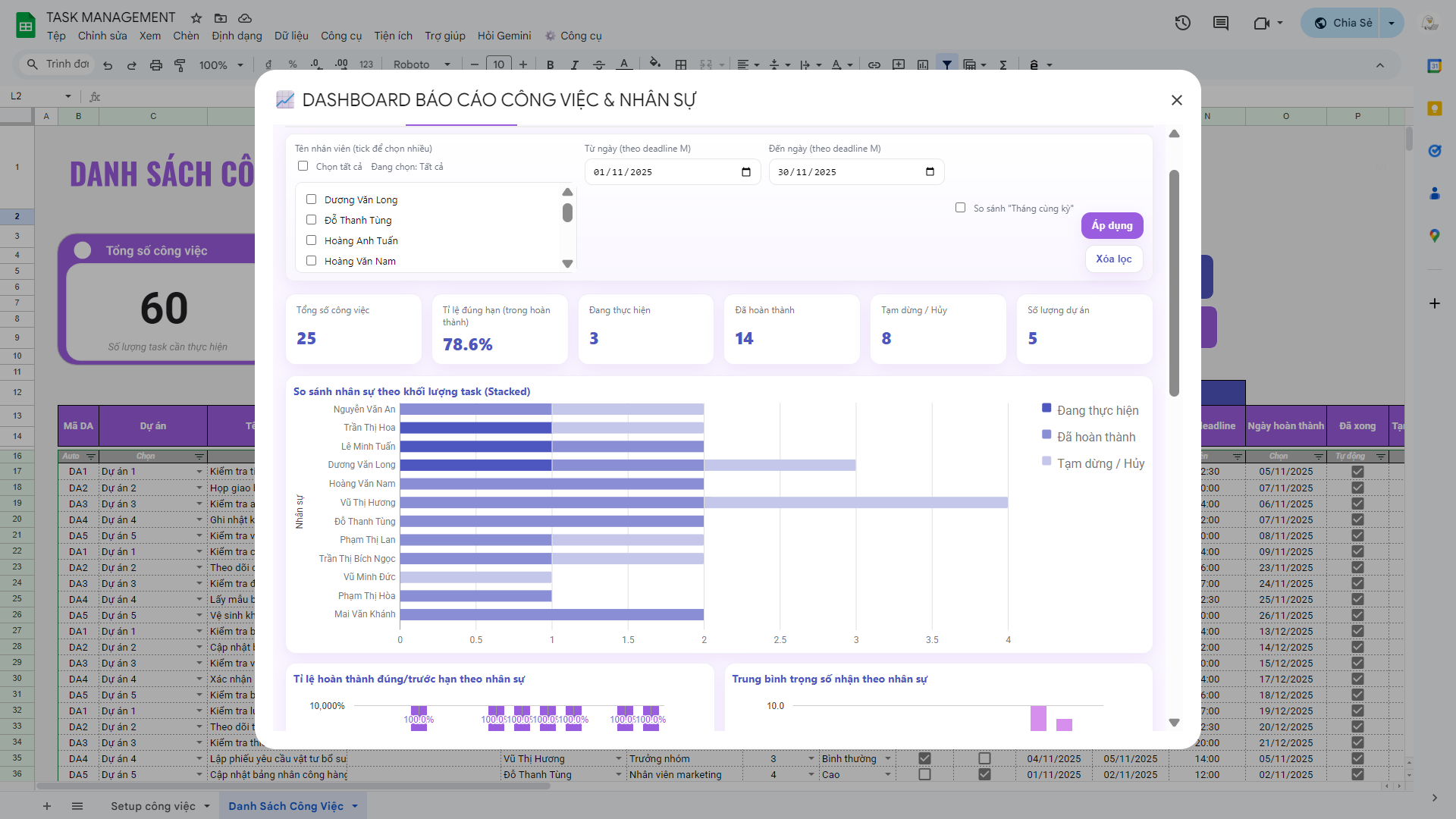Open the comments panel icon
The width and height of the screenshot is (1456, 819).
[x=1220, y=23]
